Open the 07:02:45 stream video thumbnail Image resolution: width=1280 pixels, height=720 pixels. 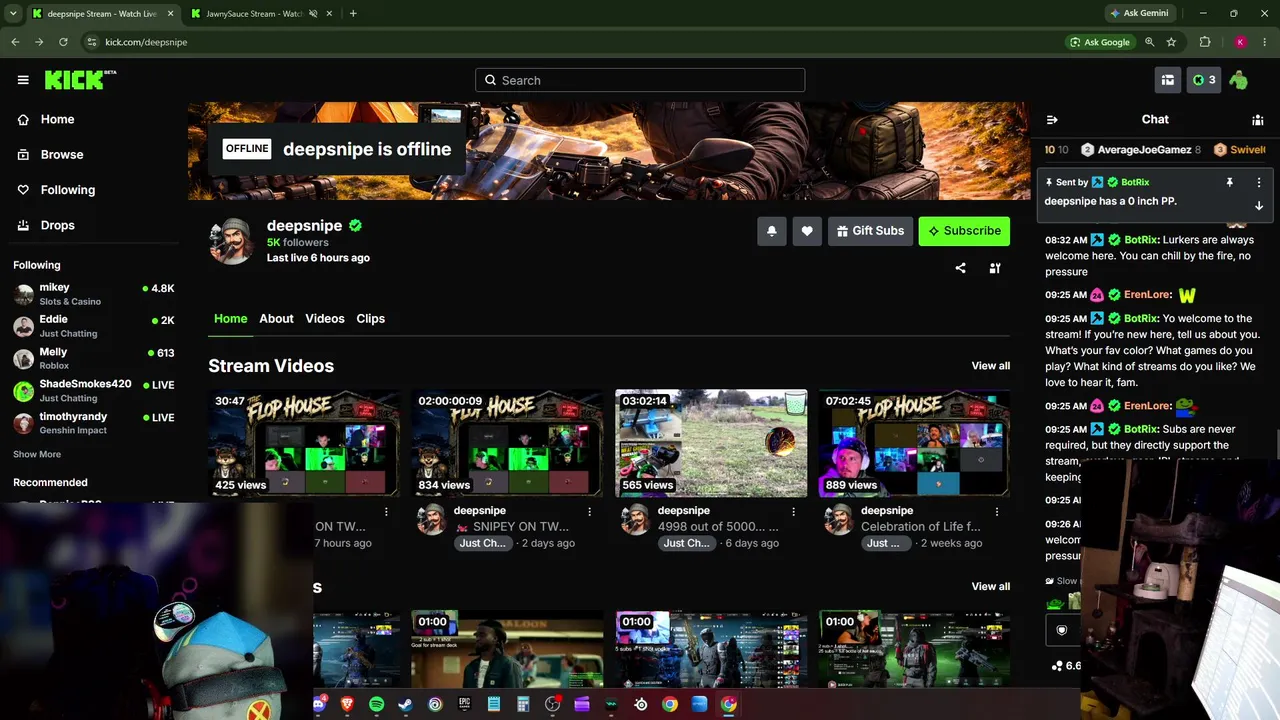pos(914,443)
